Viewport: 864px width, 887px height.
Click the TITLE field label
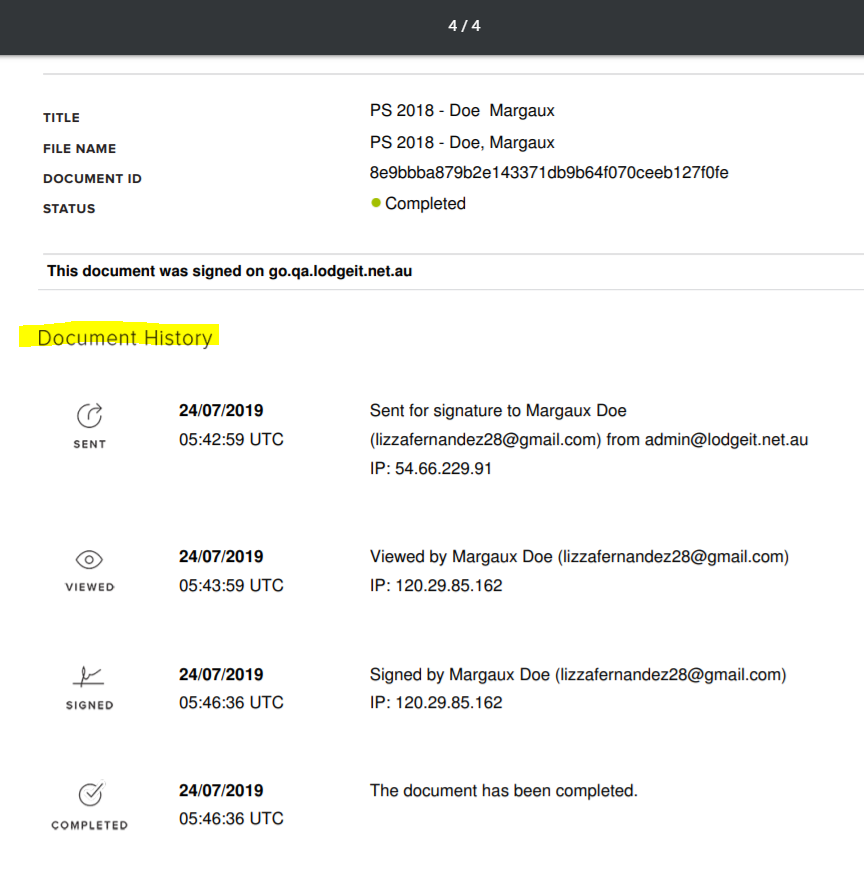point(61,118)
